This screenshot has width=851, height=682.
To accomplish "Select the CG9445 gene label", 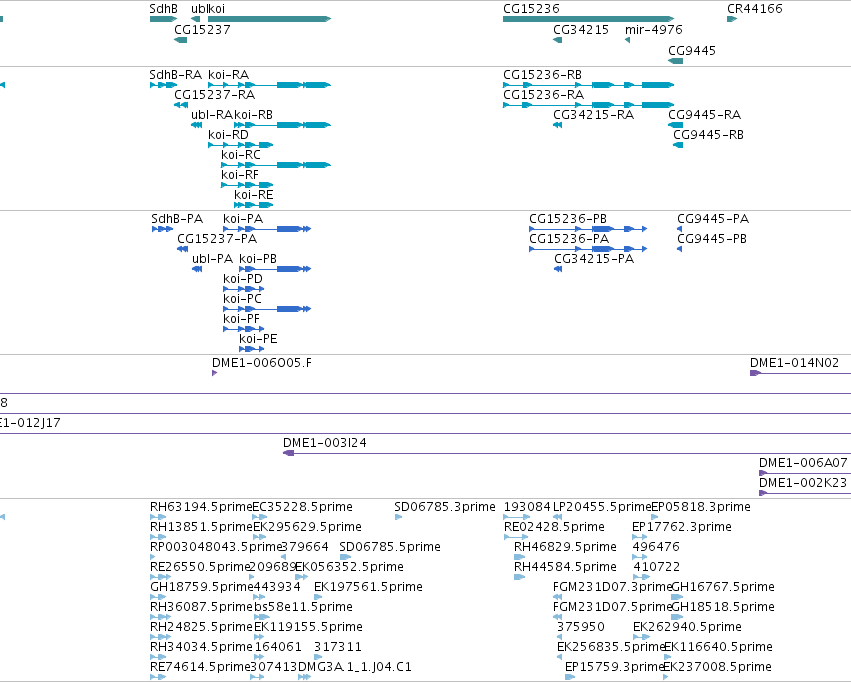I will pos(692,50).
